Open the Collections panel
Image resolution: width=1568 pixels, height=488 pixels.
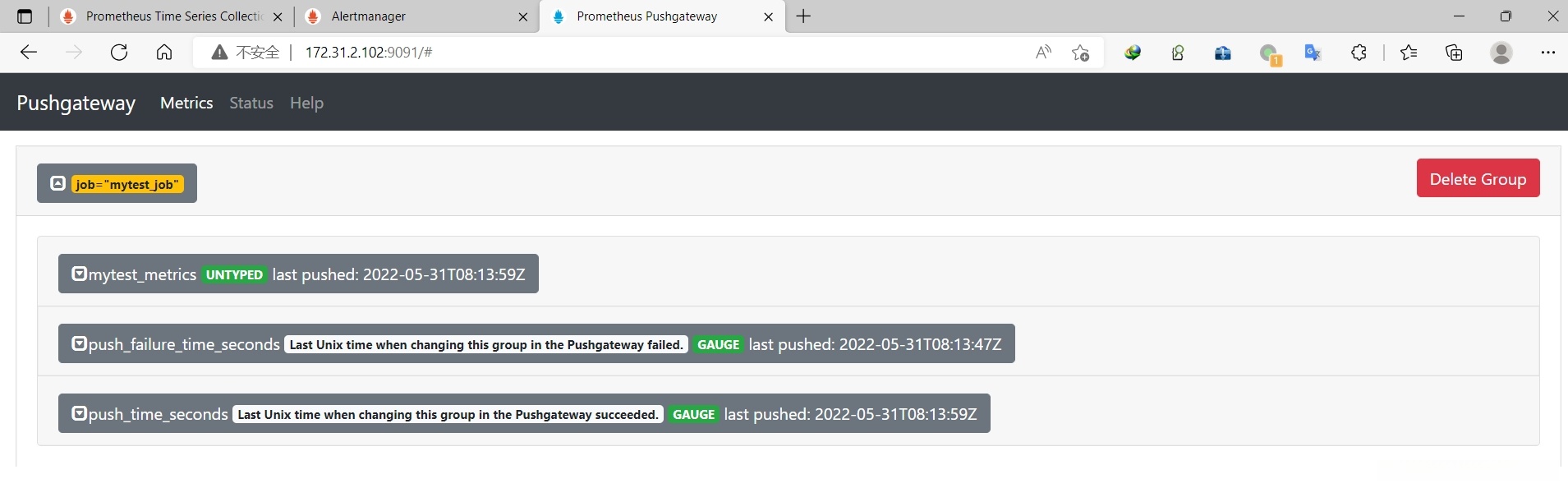click(1454, 53)
